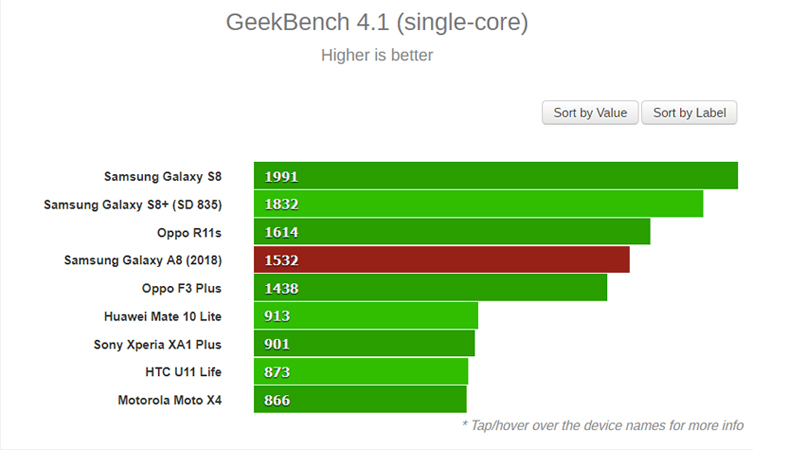This screenshot has width=800, height=450.
Task: Open the Huawei Mate 10 Lite label
Action: click(x=163, y=316)
